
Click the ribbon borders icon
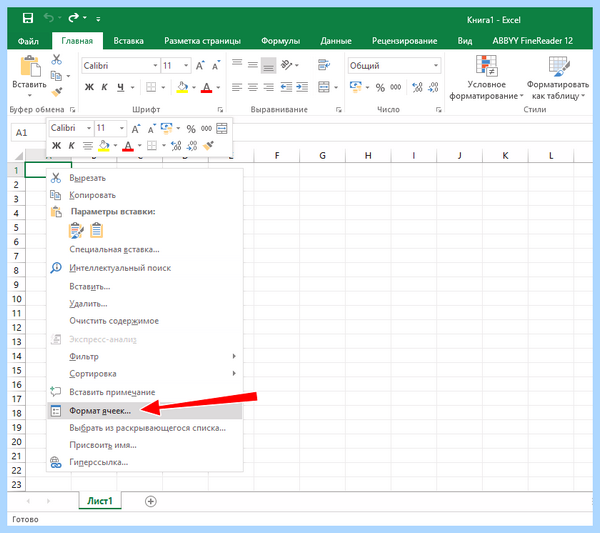151,87
